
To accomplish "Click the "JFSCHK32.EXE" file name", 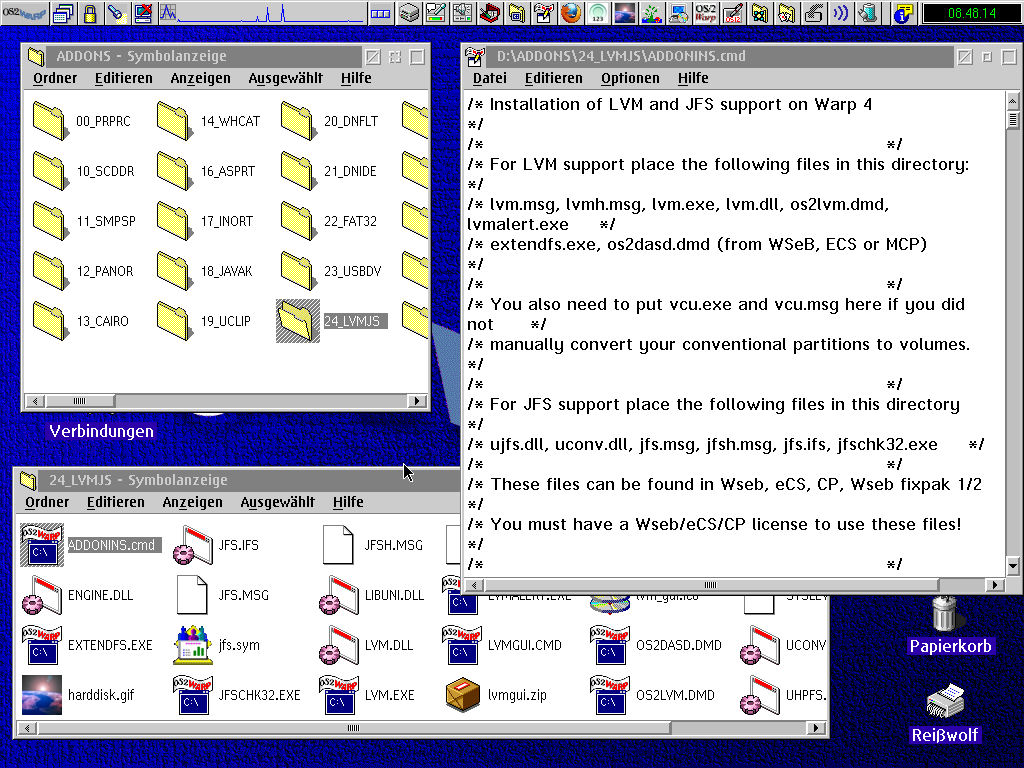I will point(259,696).
